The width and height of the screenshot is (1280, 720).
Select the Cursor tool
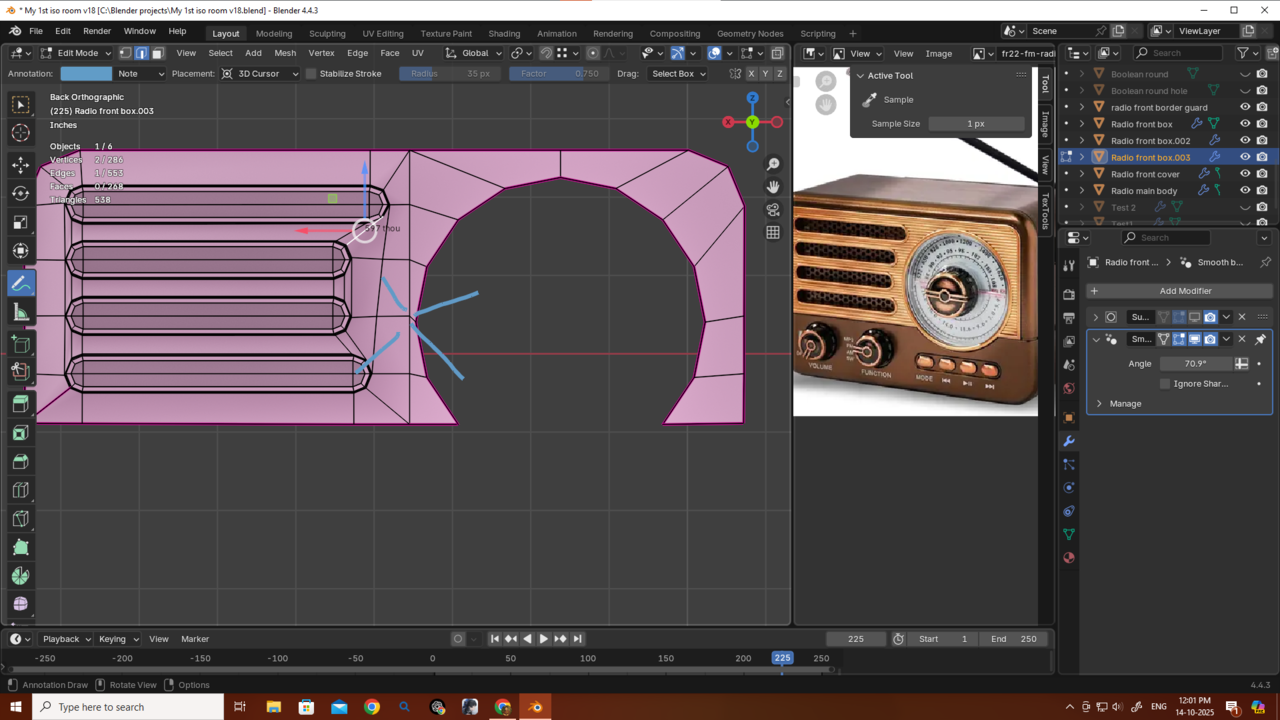pos(20,133)
